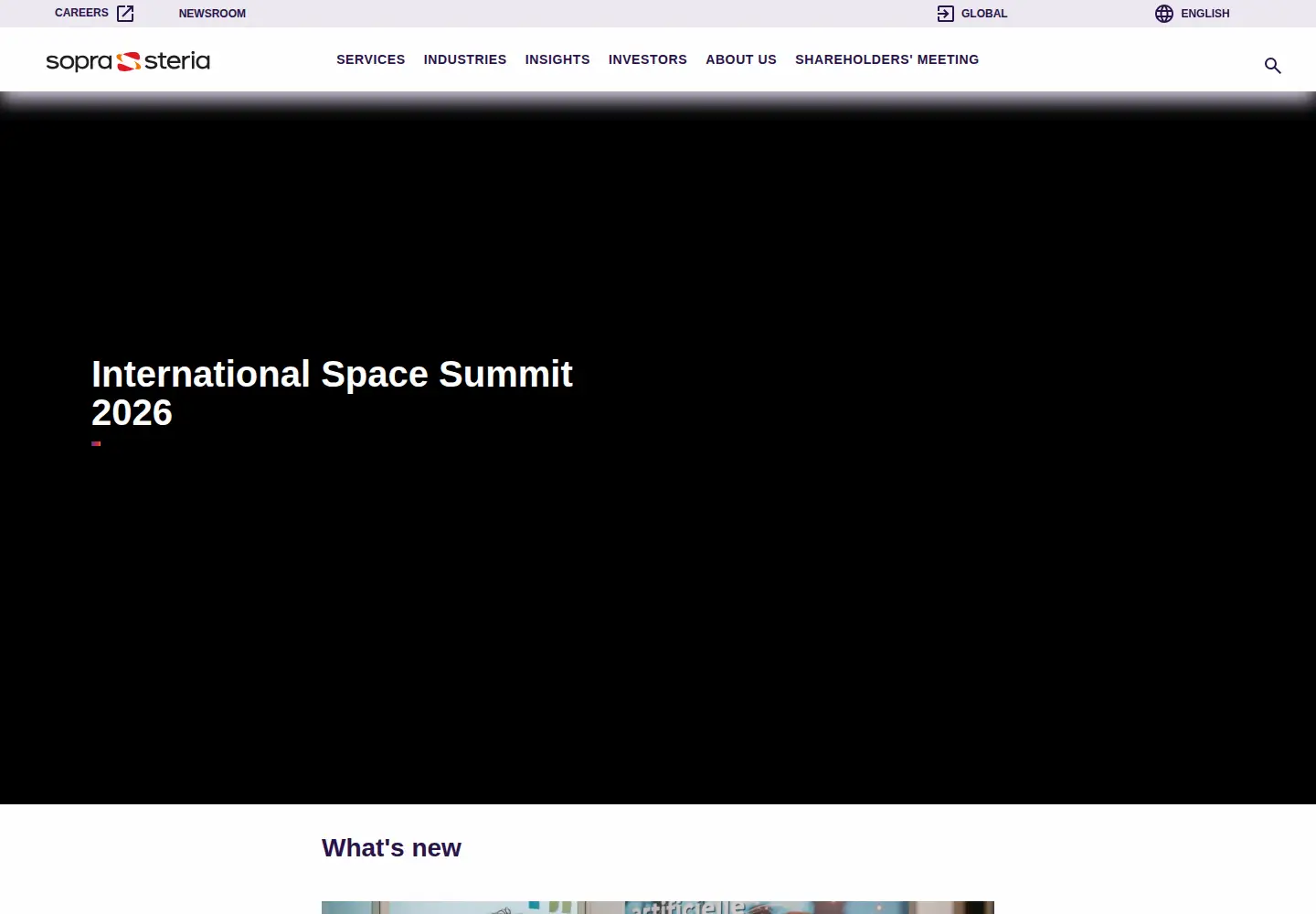The height and width of the screenshot is (914, 1316).
Task: Open the search magnifier icon
Action: coord(1272,66)
